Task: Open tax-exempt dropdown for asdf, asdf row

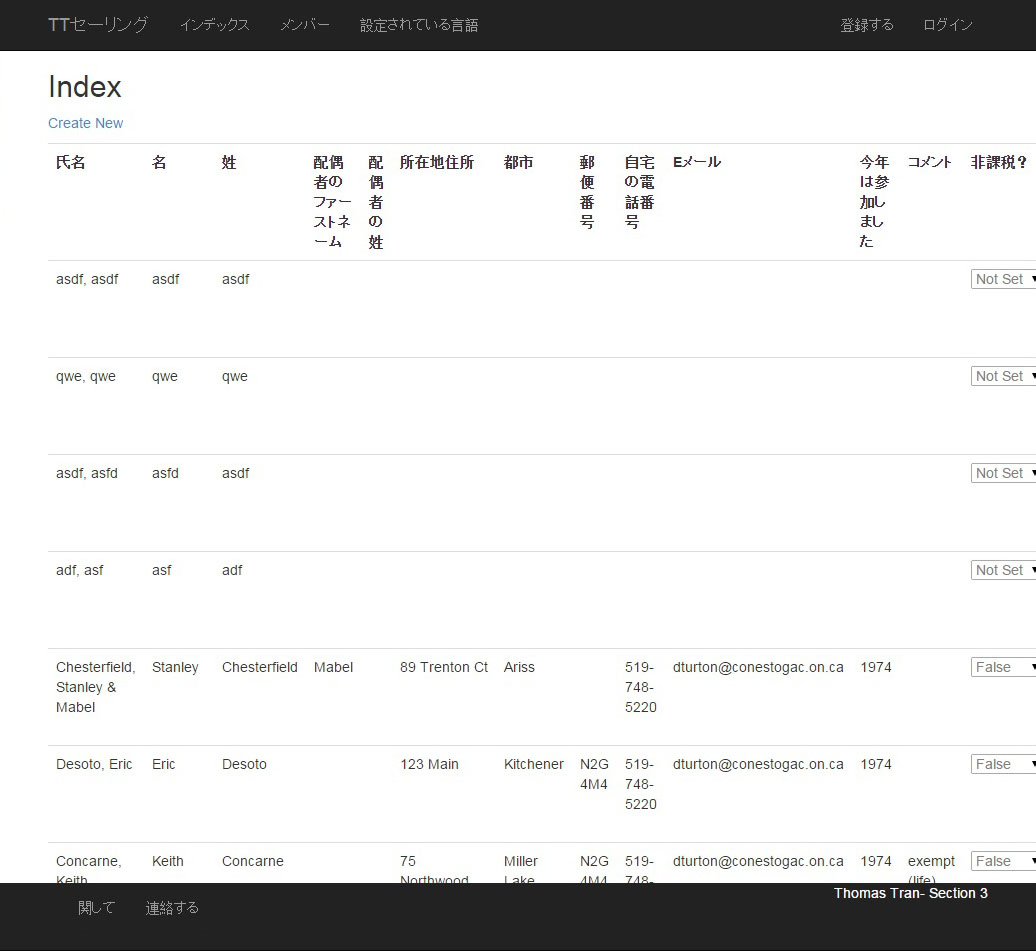Action: pyautogui.click(x=1003, y=280)
